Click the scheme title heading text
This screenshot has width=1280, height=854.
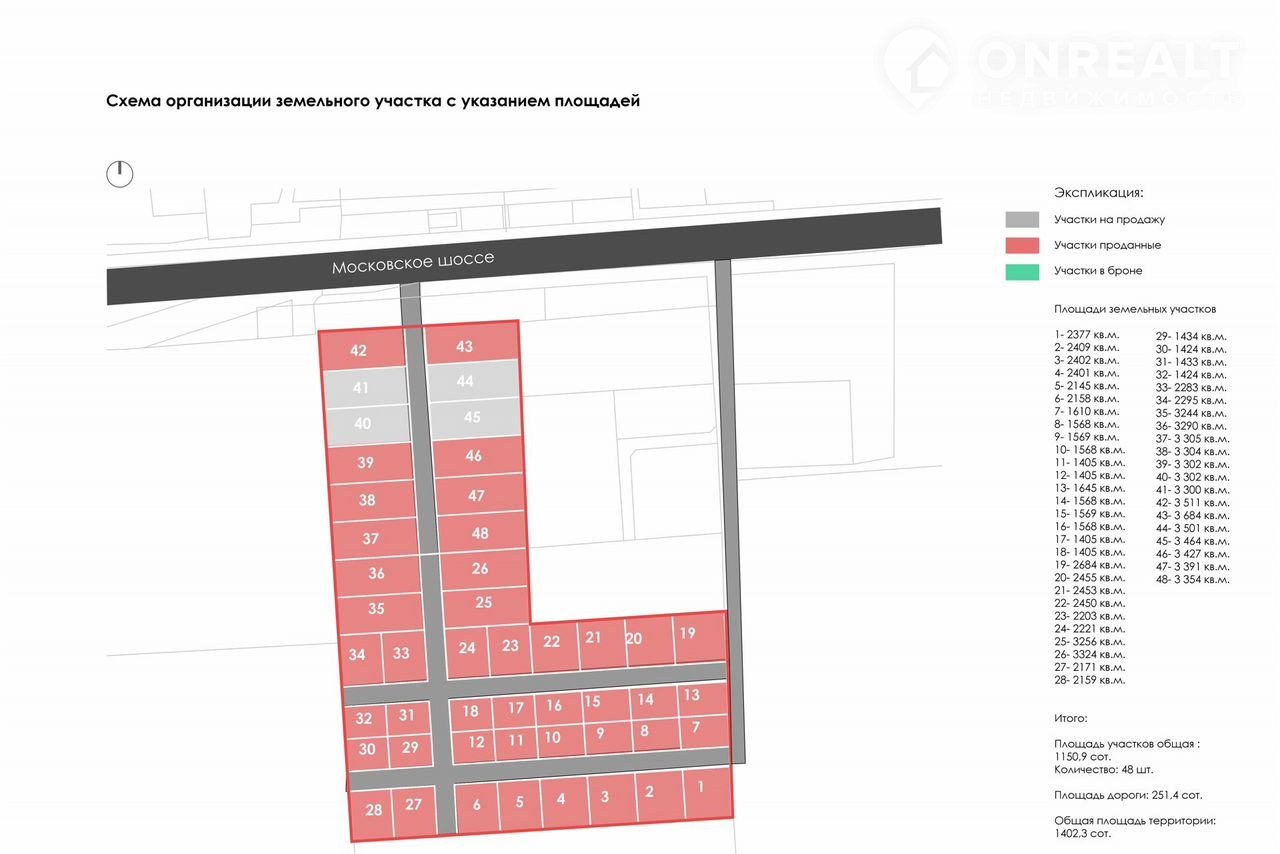pos(372,101)
